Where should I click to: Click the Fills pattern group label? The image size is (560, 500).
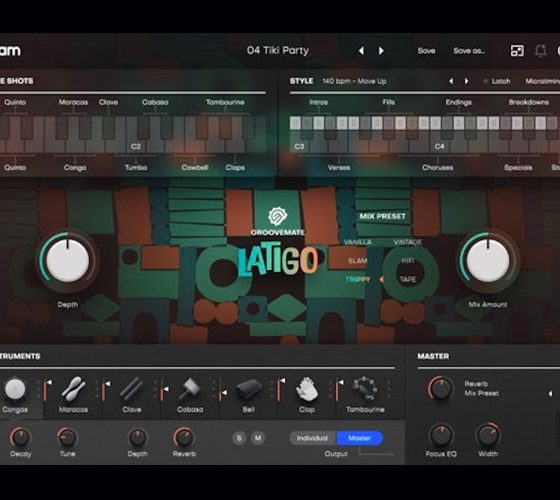click(389, 102)
